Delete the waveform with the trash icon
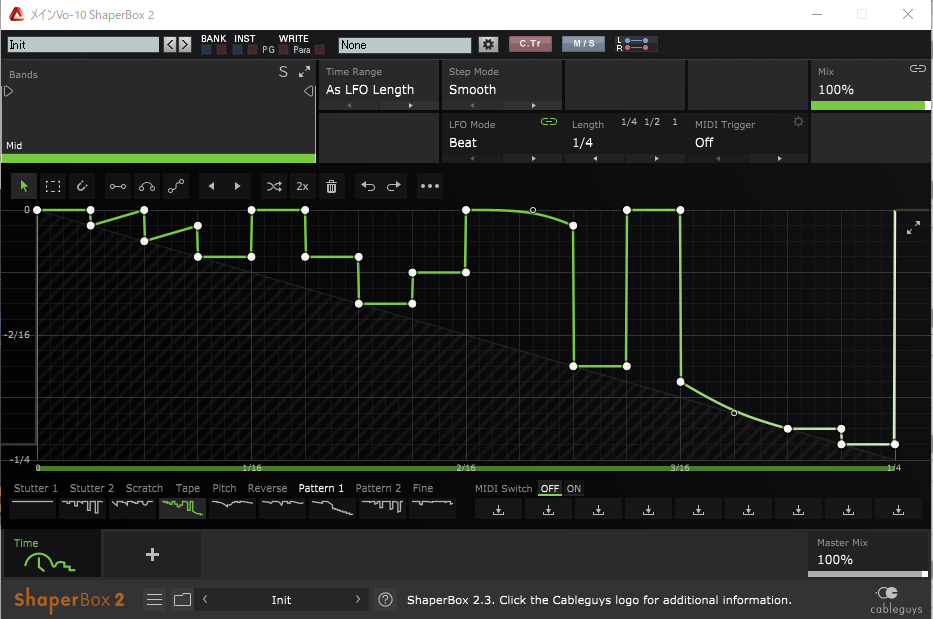The image size is (933, 619). coord(331,186)
